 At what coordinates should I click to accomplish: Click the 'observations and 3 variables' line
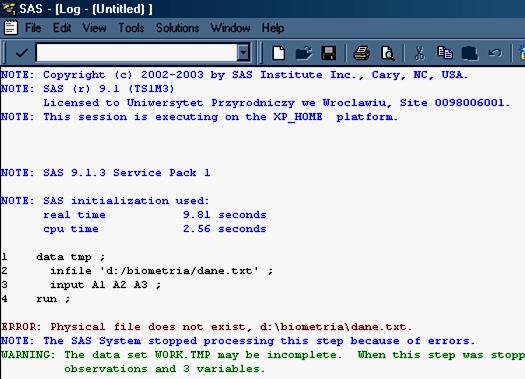[x=164, y=369]
